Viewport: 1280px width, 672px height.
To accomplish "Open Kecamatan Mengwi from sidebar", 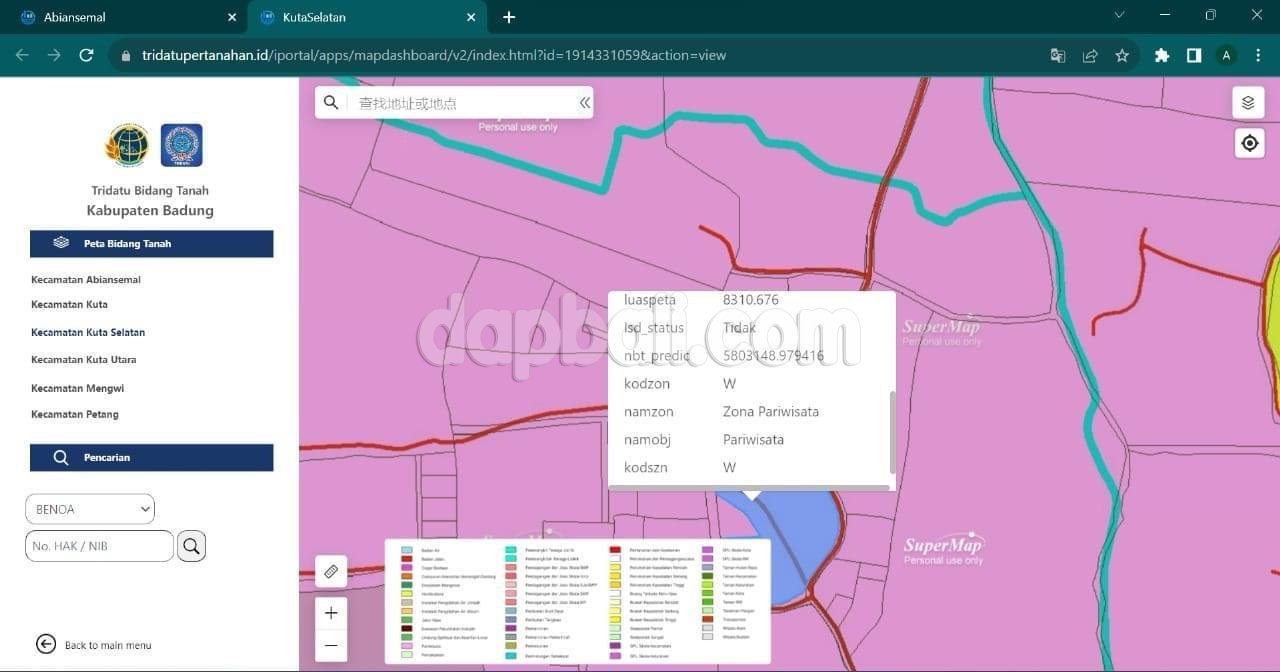I will point(77,388).
